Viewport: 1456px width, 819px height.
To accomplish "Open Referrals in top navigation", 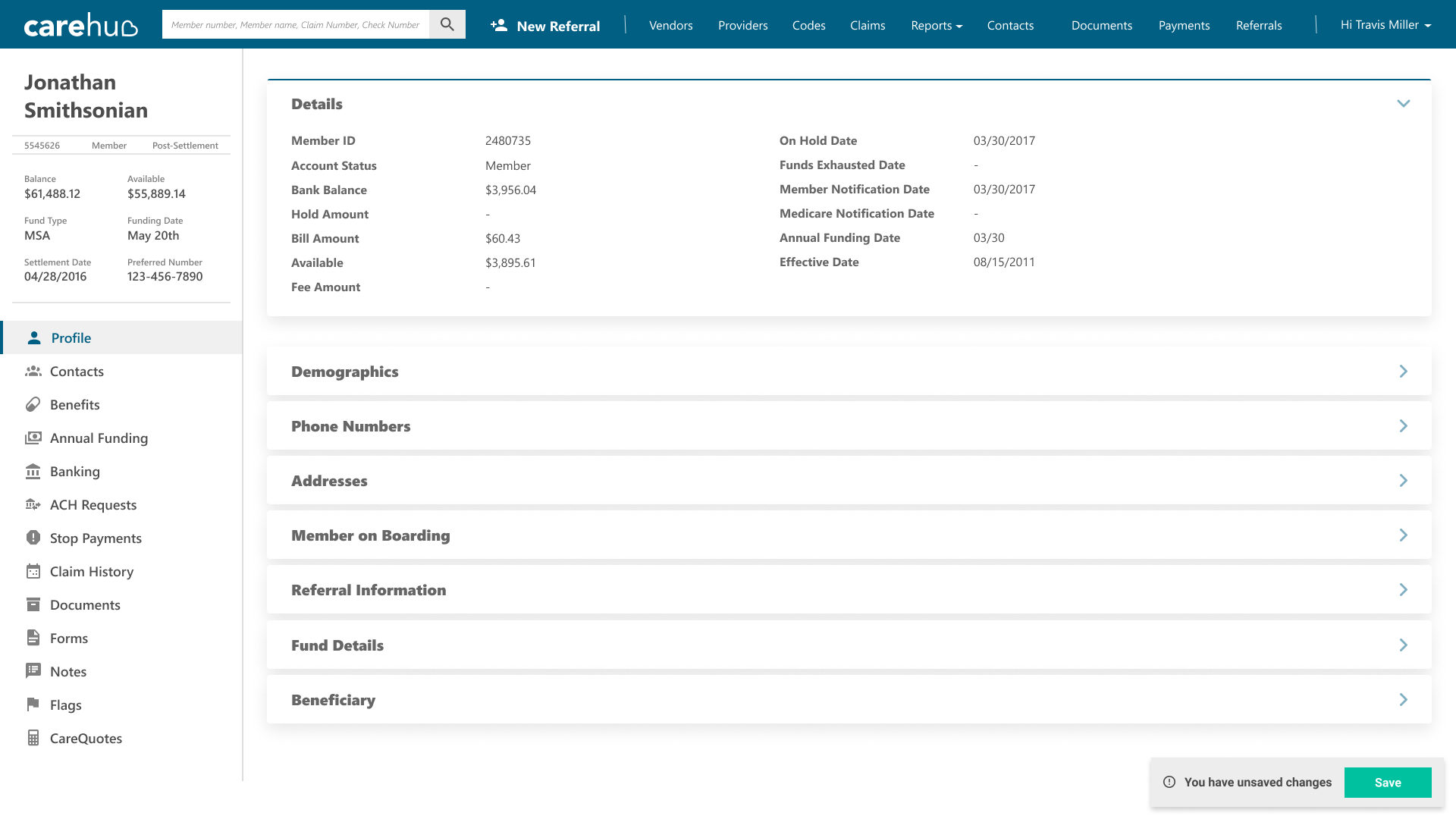I will (x=1259, y=25).
